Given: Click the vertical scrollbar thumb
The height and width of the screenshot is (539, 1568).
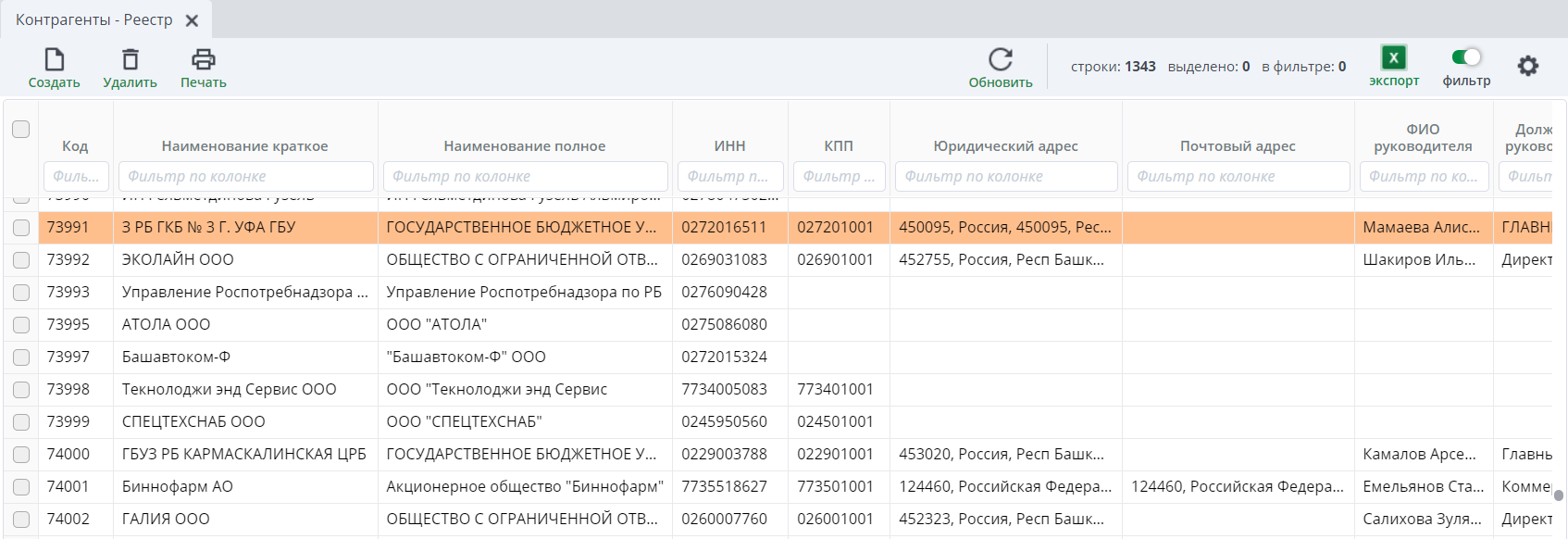Looking at the screenshot, I should pos(1559,495).
